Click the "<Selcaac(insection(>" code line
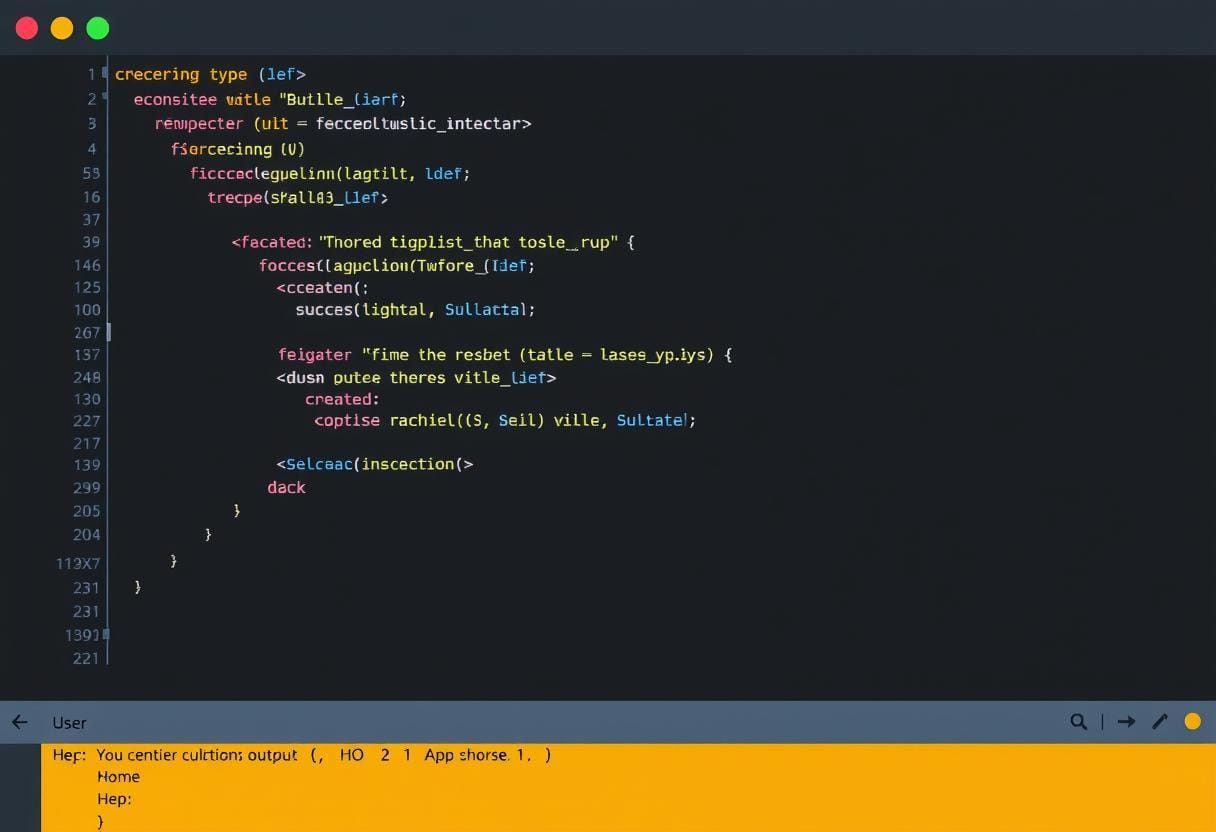The height and width of the screenshot is (832, 1216). [375, 464]
